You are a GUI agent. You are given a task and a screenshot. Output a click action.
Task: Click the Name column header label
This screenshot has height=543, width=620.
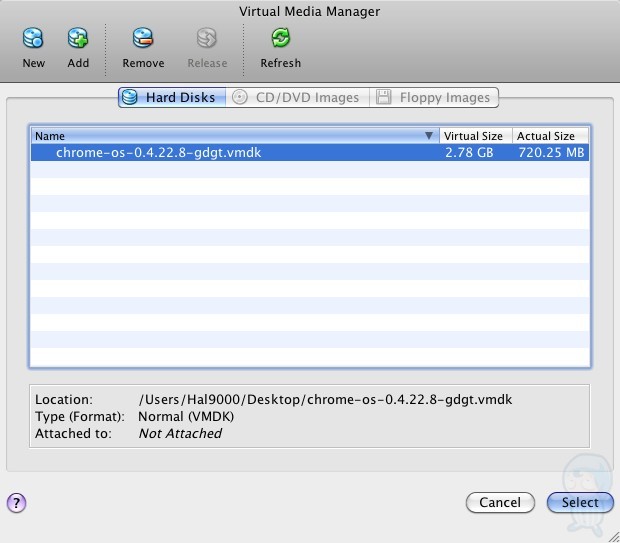click(50, 136)
